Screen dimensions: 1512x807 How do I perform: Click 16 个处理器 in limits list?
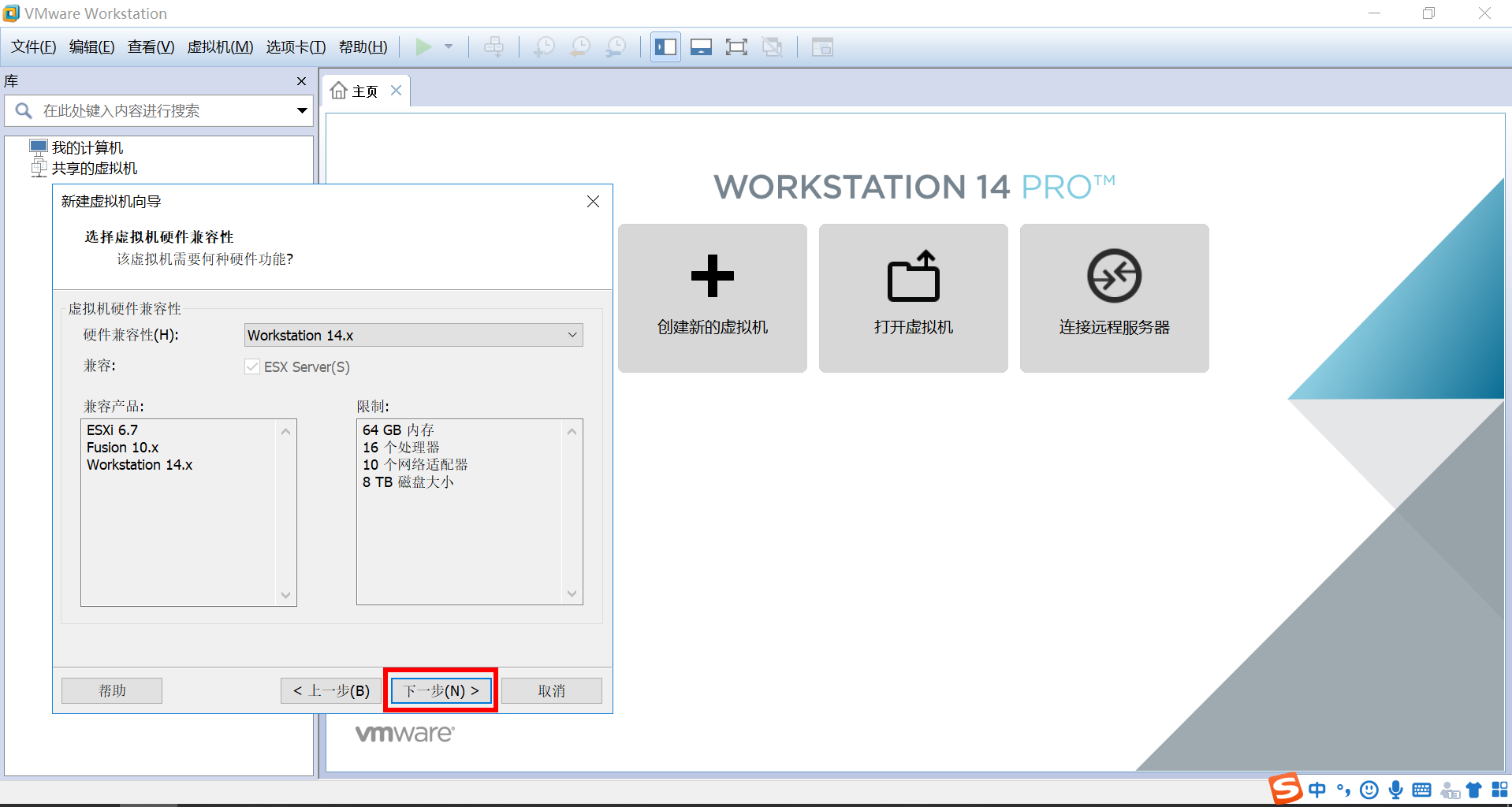401,448
